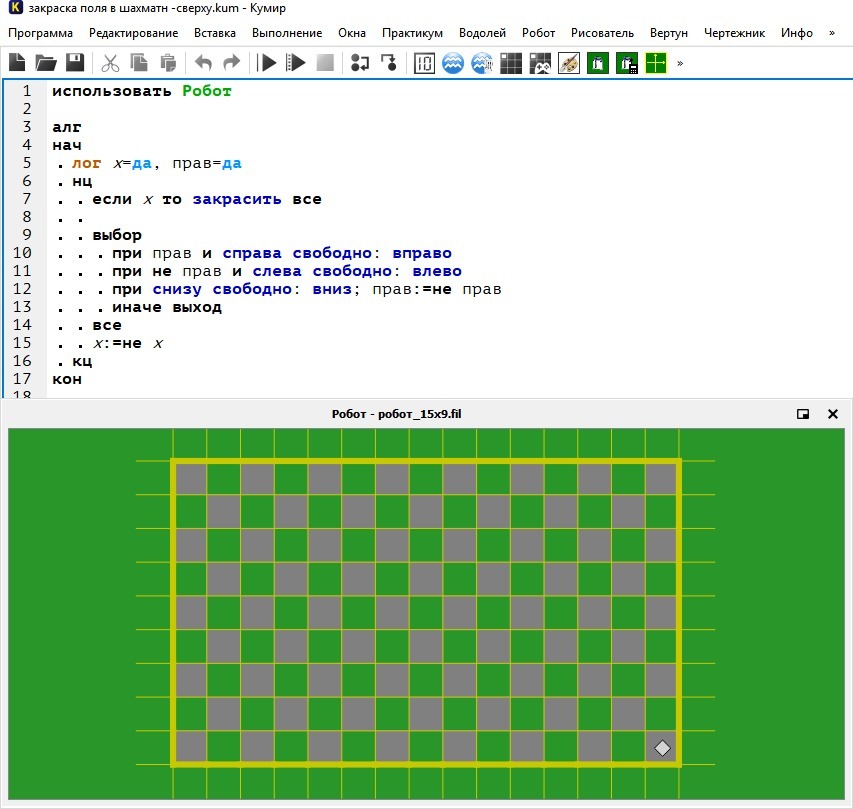Click the robot diamond marker on field
Viewport: 853px width, 809px height.
[662, 748]
